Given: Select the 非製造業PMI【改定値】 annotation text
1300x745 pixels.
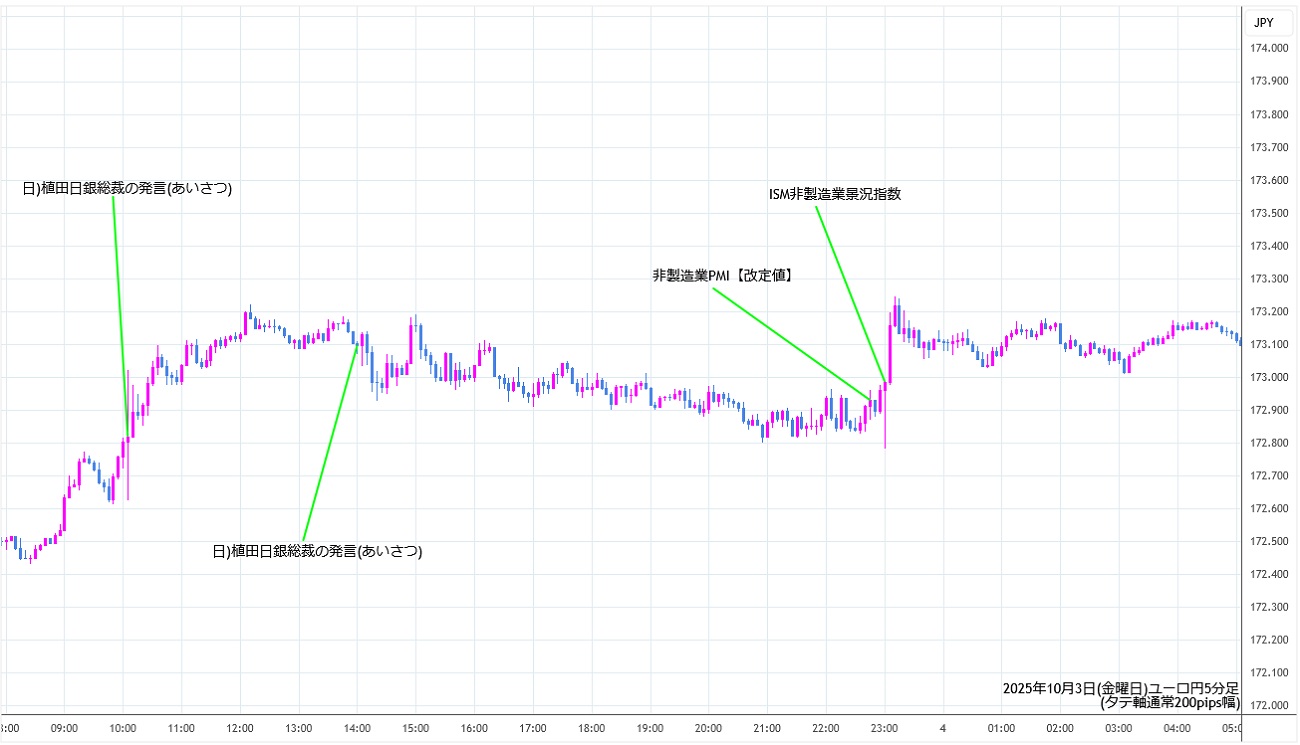Looking at the screenshot, I should (x=724, y=274).
